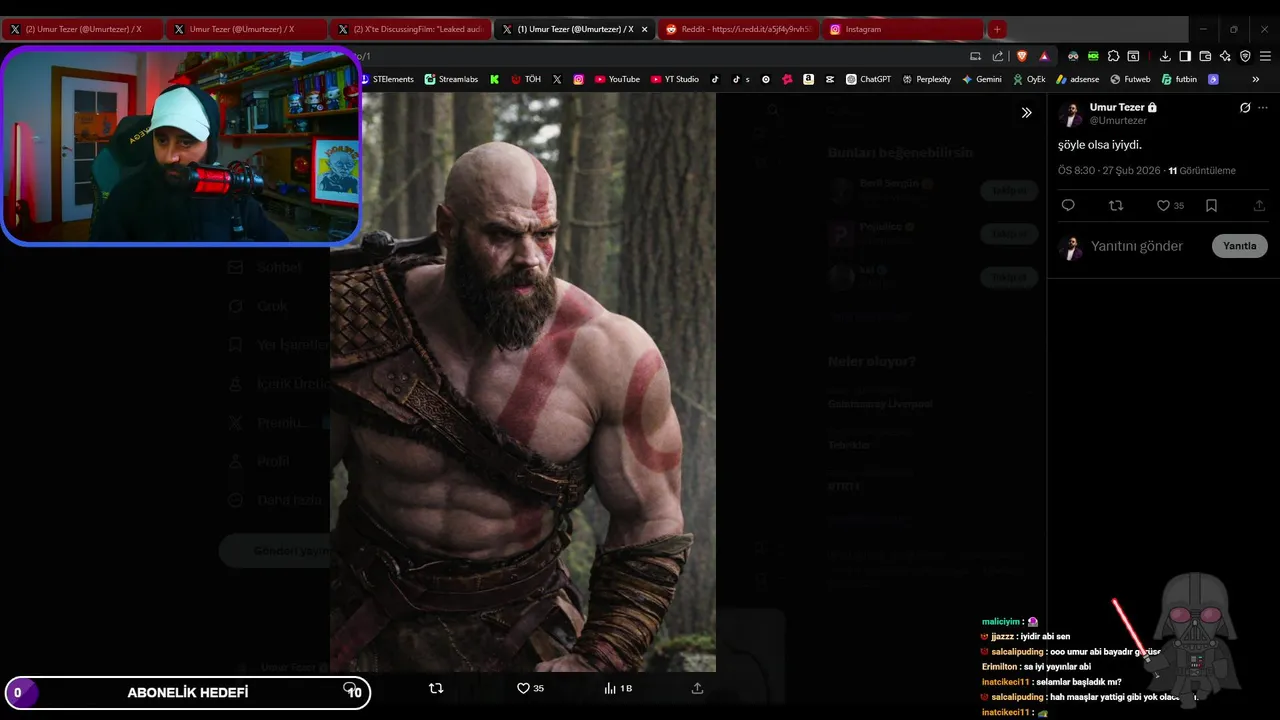Open Streamlabs bookmark
The image size is (1280, 720).
(x=451, y=79)
